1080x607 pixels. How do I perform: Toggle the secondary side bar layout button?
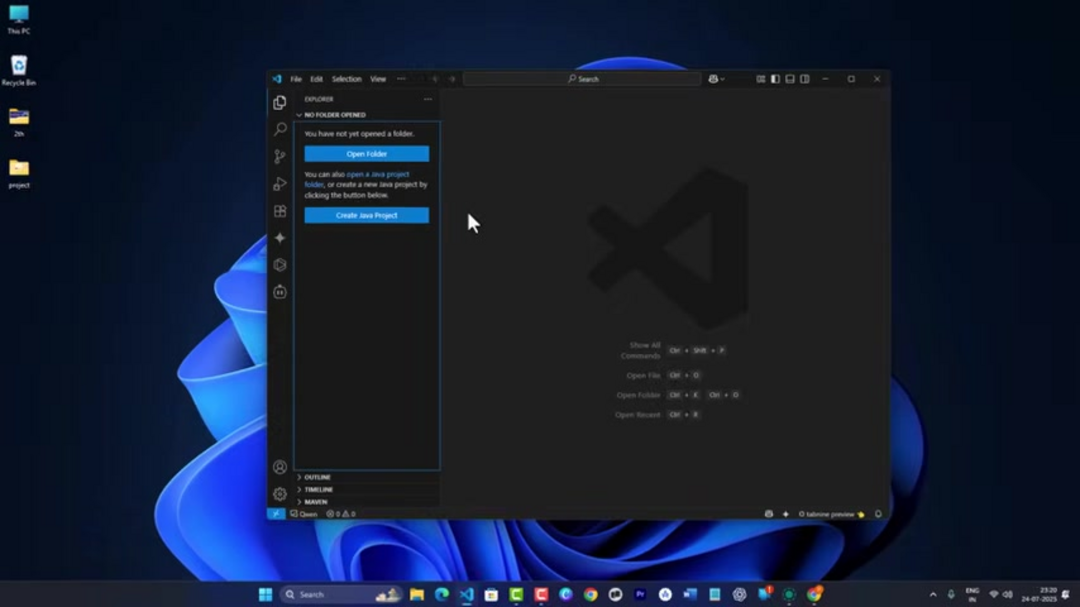tap(804, 79)
